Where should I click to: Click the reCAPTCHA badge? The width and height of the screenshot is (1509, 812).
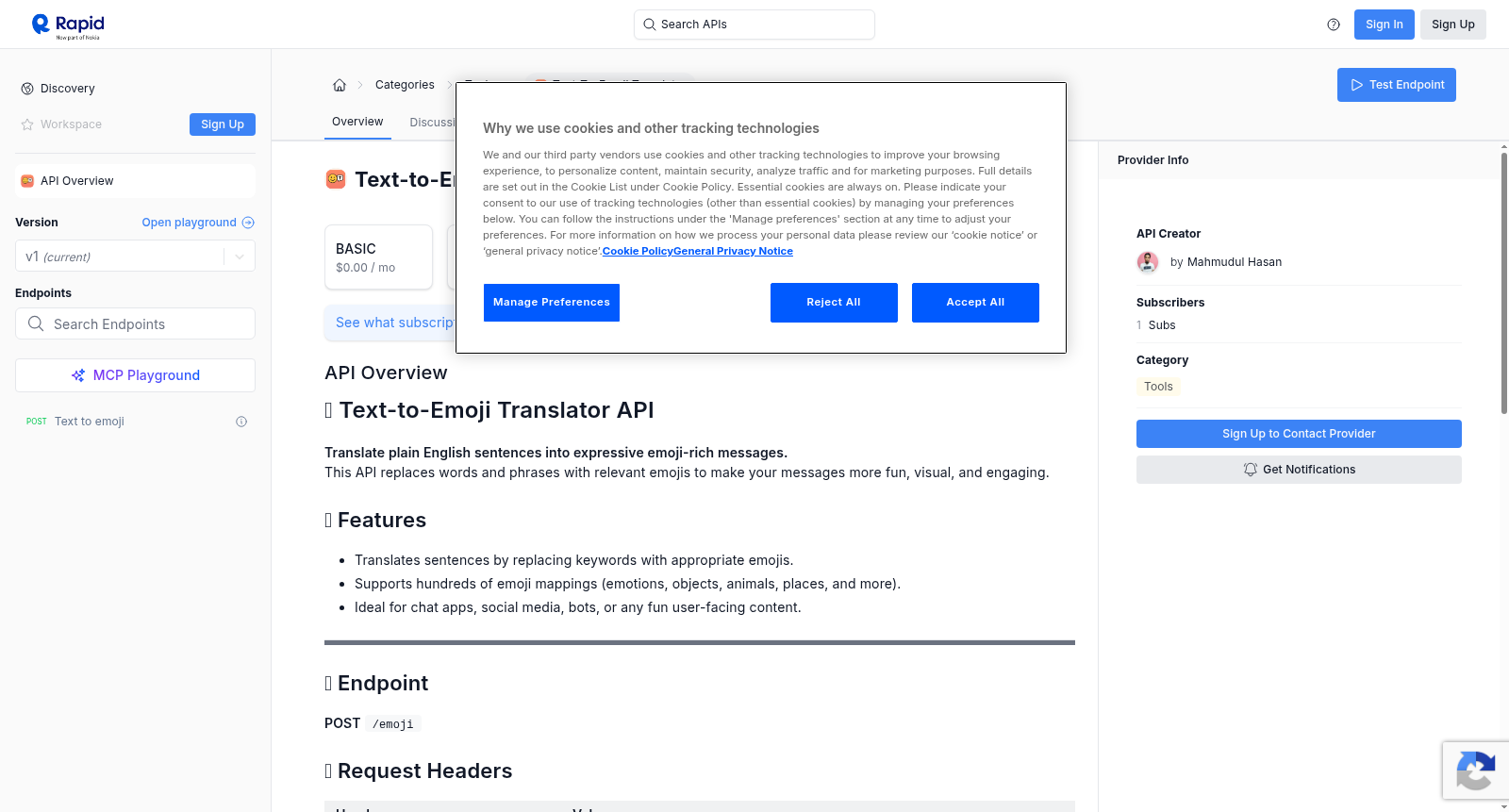click(1475, 771)
